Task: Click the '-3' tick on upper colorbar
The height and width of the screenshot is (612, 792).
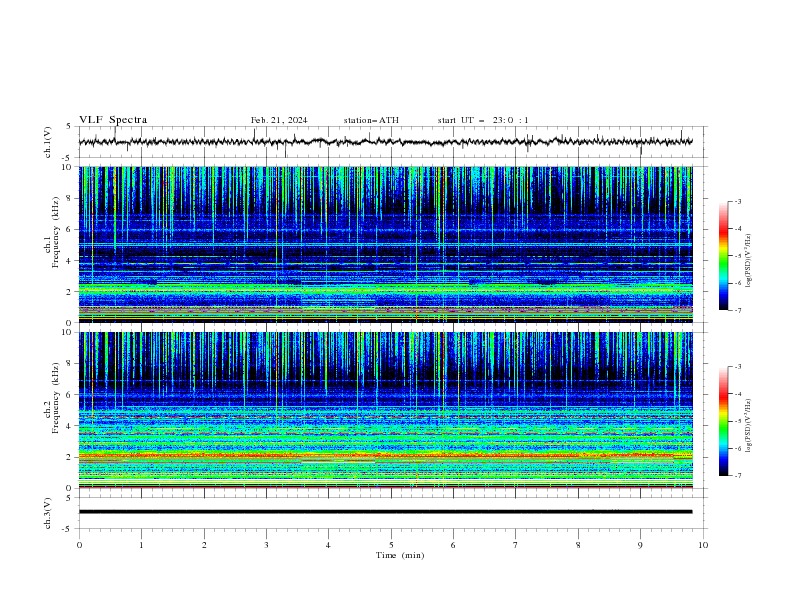Action: 737,201
